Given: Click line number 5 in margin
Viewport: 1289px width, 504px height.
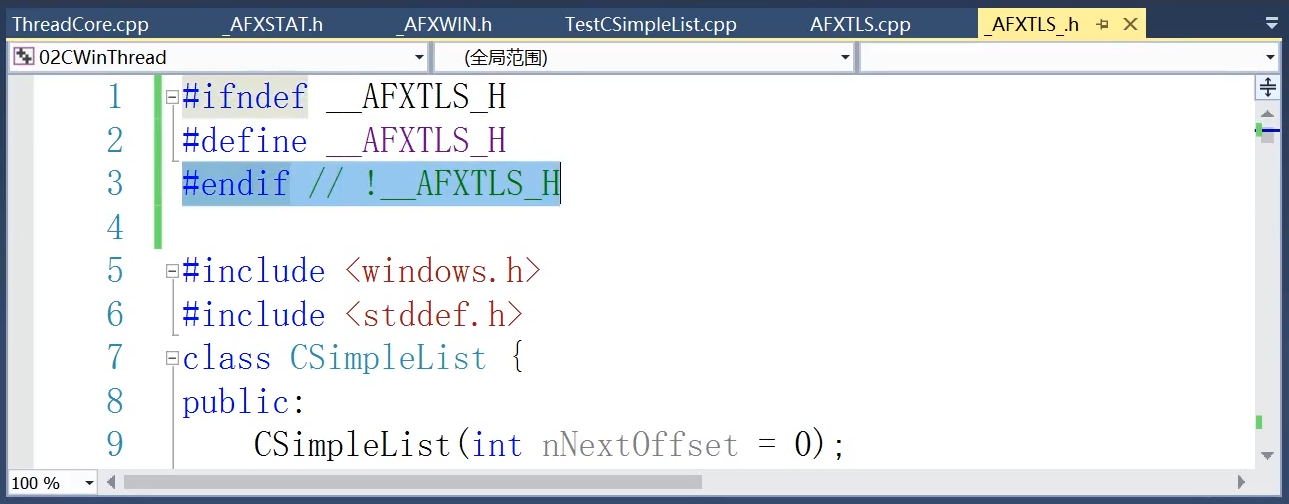Looking at the screenshot, I should (114, 271).
